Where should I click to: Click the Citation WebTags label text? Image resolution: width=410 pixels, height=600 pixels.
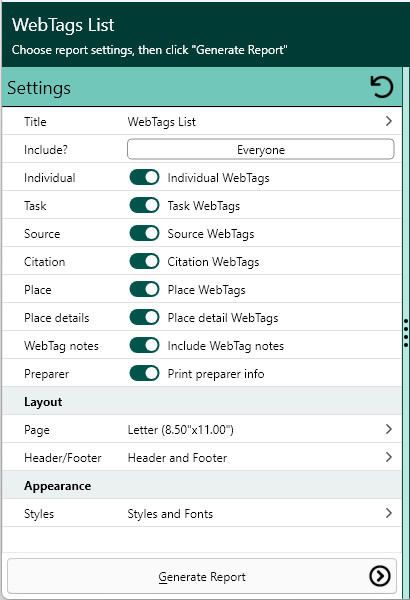click(x=213, y=262)
